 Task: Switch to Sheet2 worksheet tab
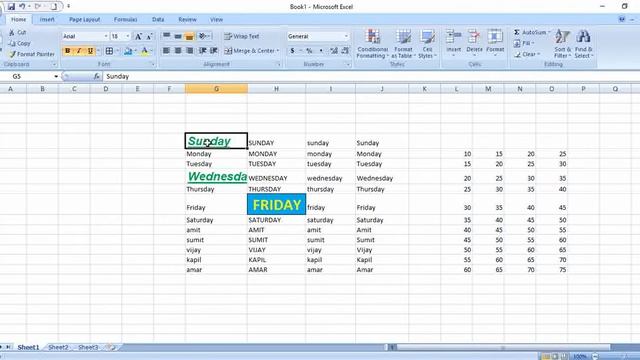tap(58, 347)
